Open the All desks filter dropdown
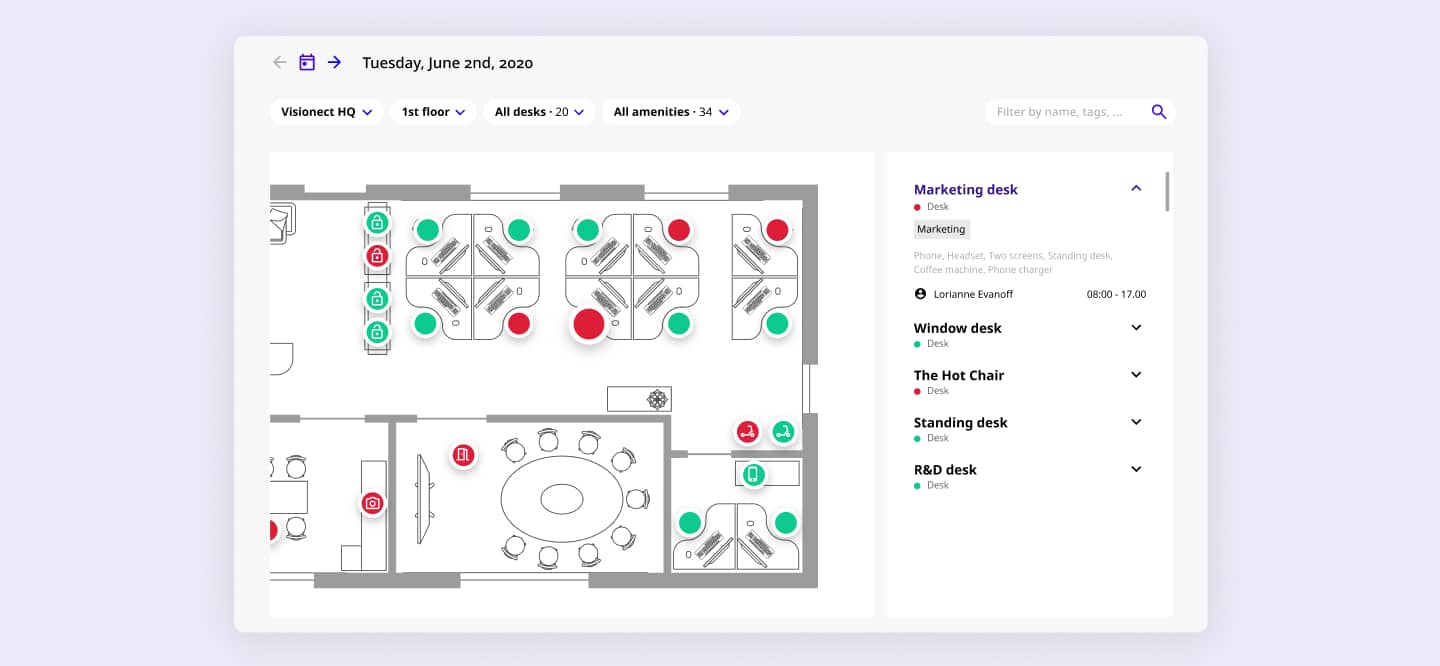 540,112
